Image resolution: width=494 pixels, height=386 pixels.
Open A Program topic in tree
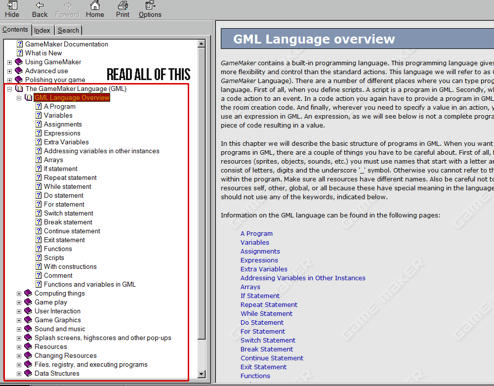tap(60, 106)
